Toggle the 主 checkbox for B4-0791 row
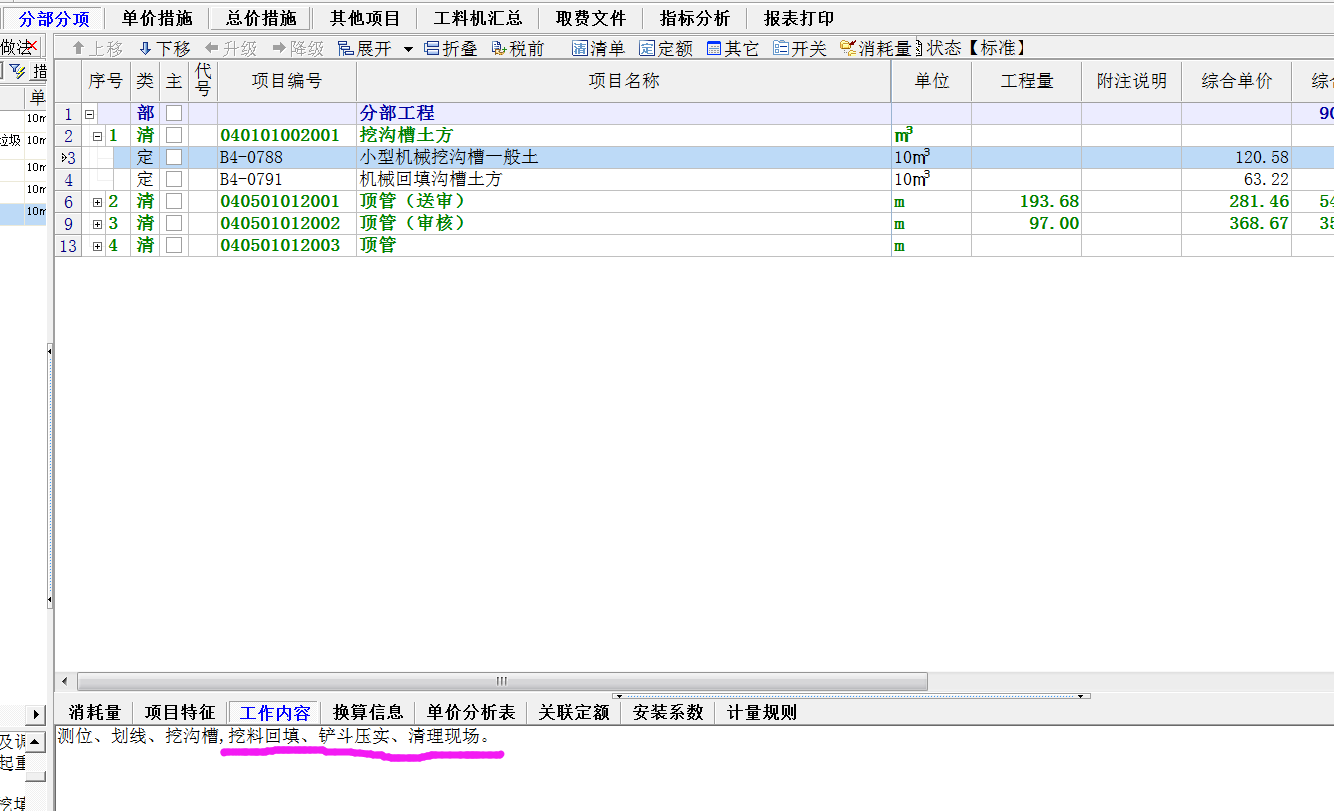The height and width of the screenshot is (811, 1334). click(174, 179)
